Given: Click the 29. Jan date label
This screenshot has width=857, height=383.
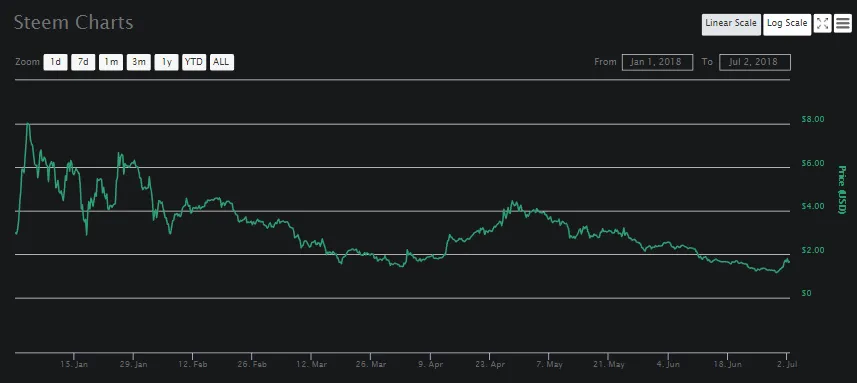Looking at the screenshot, I should 133,364.
